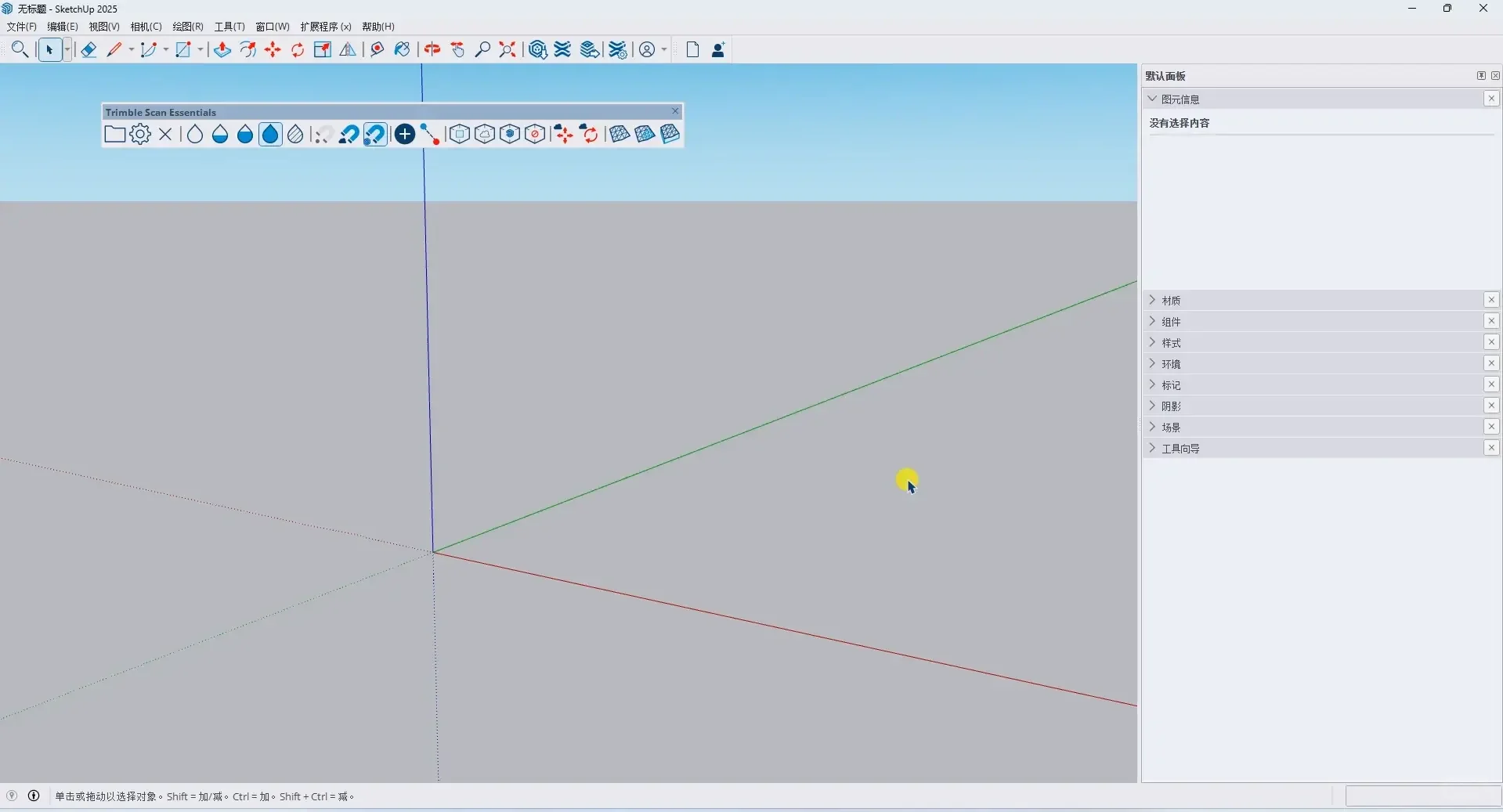The image size is (1503, 812).
Task: Select the Flip mirror tool
Action: point(348,50)
